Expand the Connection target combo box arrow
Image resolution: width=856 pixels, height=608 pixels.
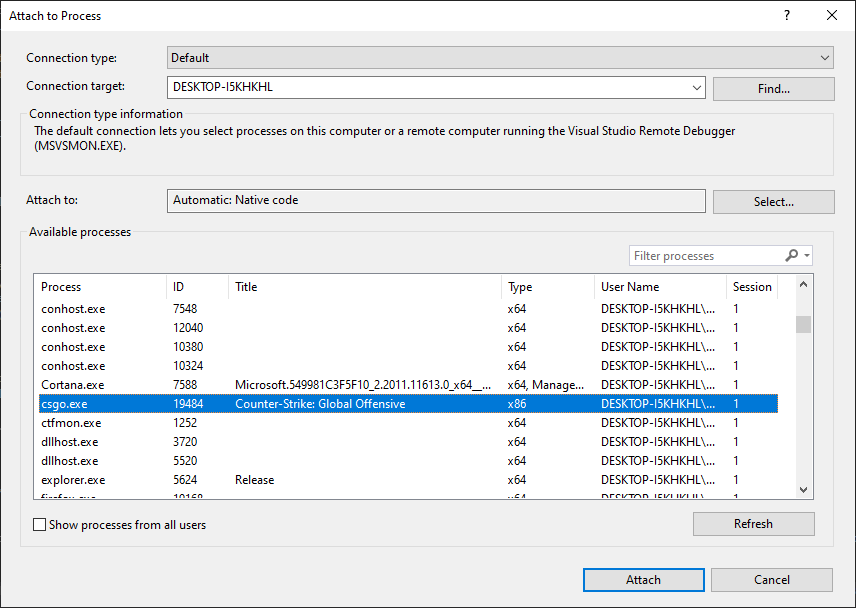(x=697, y=87)
